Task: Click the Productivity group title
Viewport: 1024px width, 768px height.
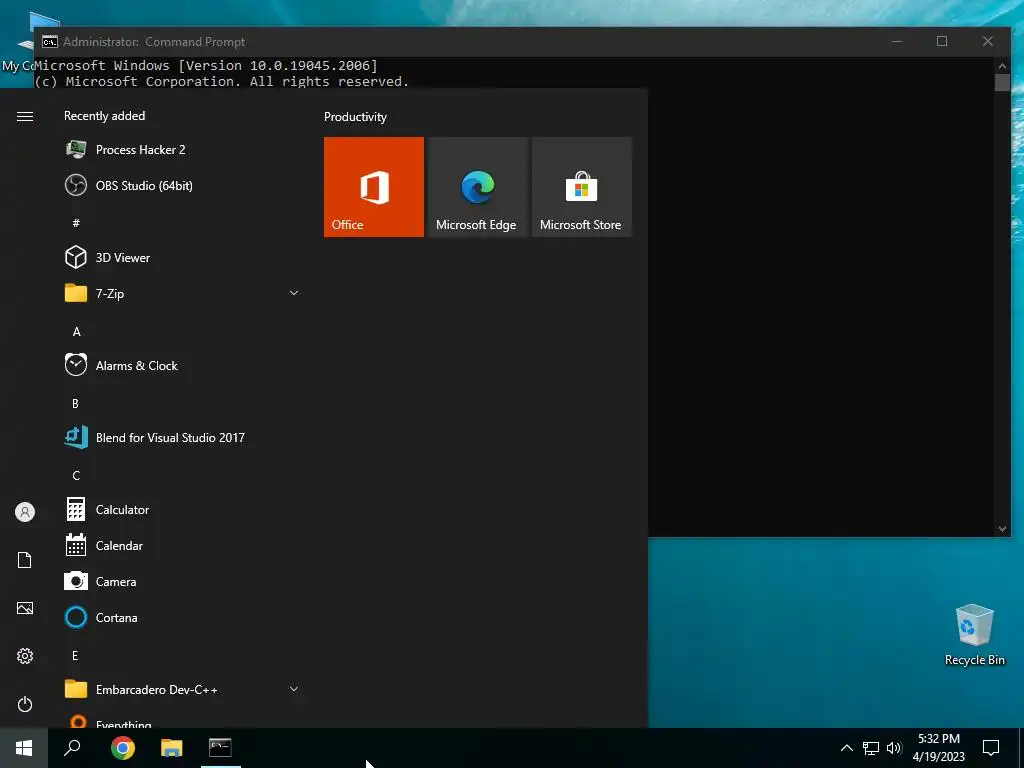Action: 355,117
